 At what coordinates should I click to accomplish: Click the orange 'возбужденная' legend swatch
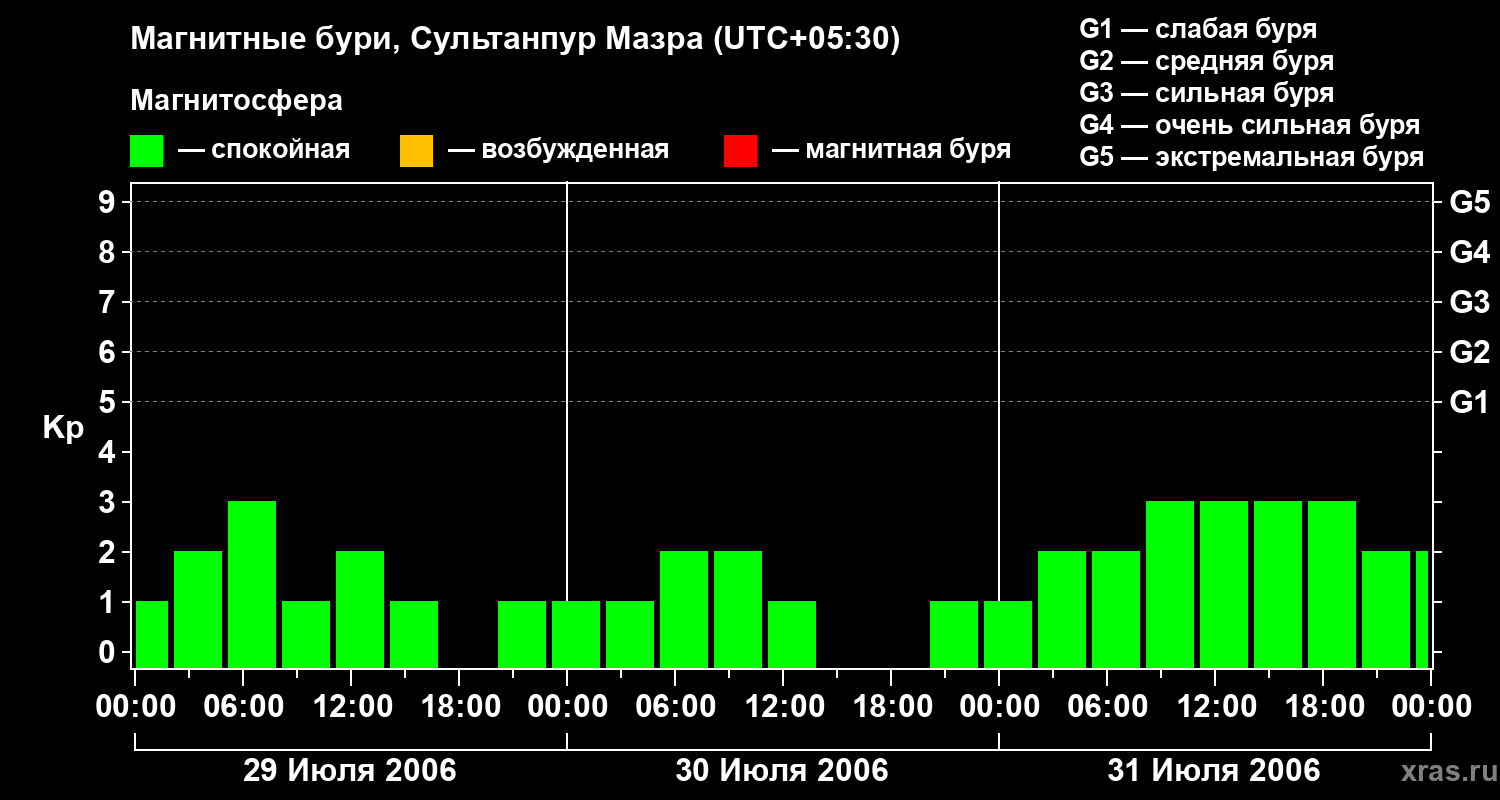pos(416,151)
